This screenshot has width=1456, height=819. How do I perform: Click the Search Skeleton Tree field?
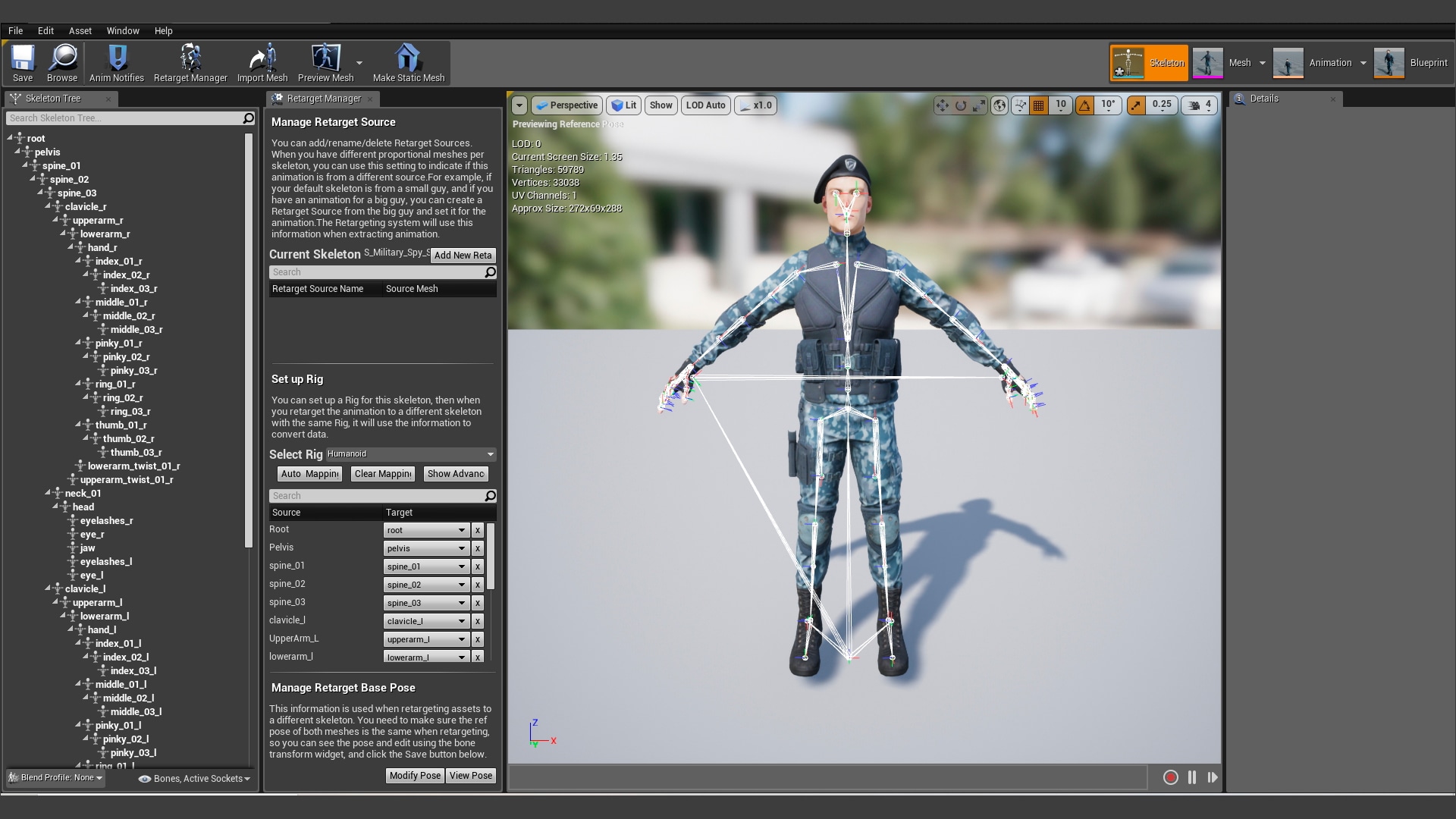(x=123, y=118)
